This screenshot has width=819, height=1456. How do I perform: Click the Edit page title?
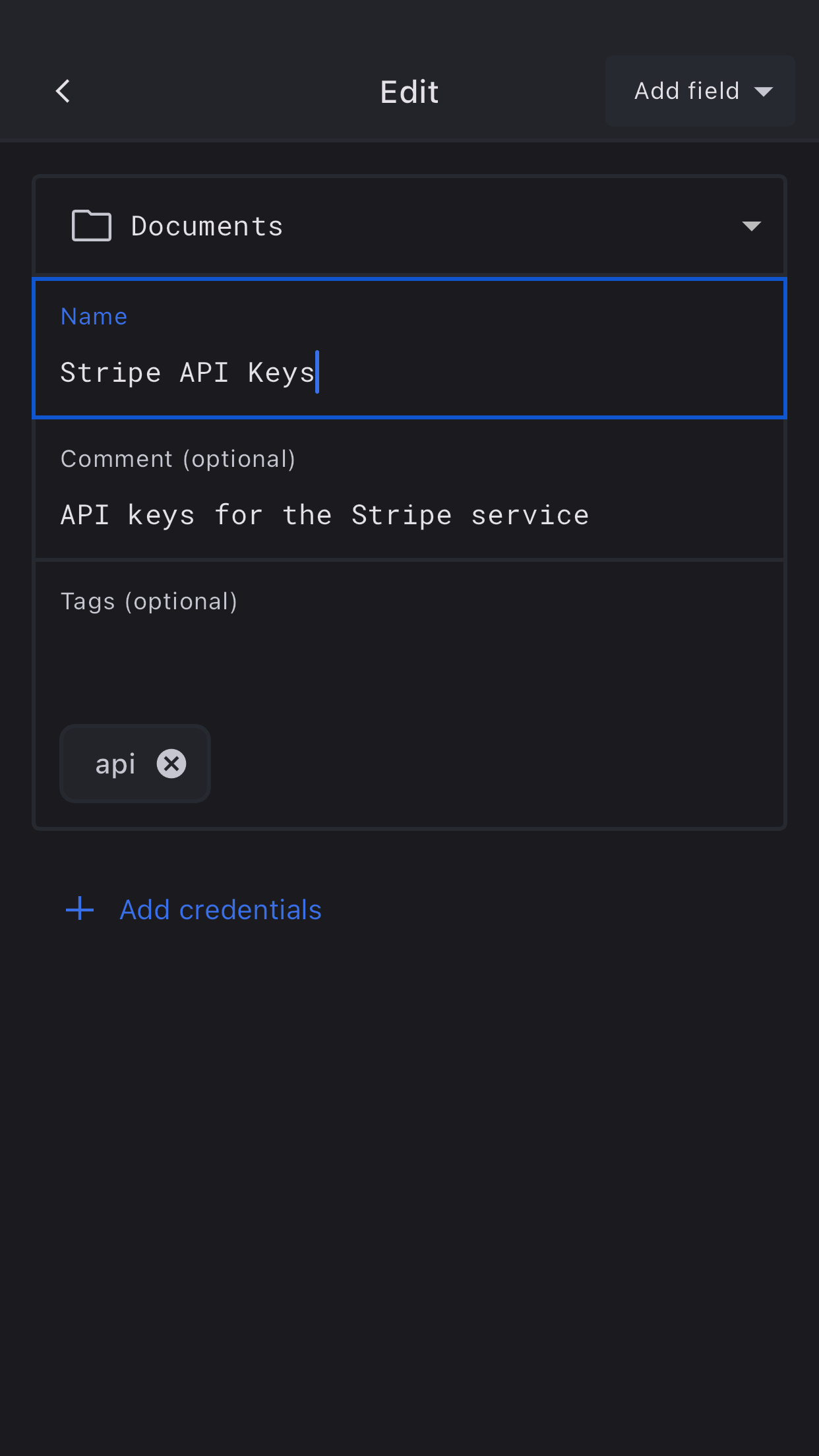(409, 92)
